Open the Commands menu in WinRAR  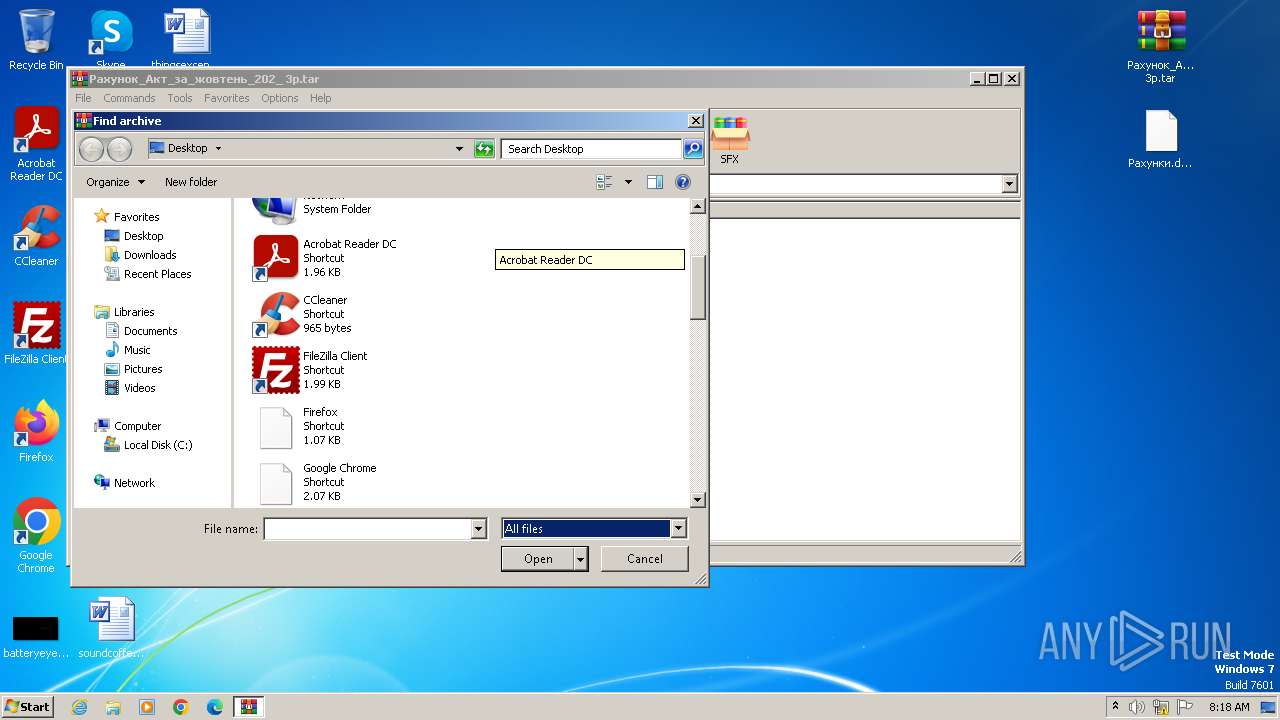click(129, 98)
